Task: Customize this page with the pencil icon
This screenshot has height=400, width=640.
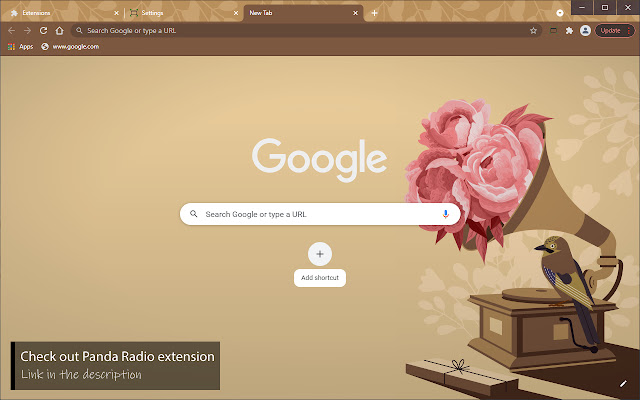Action: pos(623,383)
